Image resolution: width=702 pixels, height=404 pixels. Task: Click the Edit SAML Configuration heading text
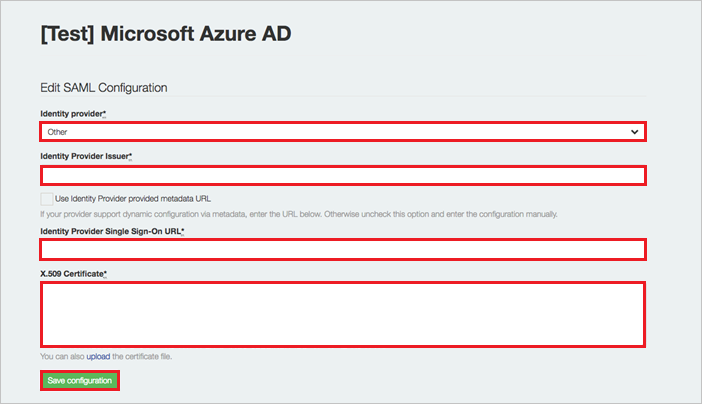click(104, 88)
